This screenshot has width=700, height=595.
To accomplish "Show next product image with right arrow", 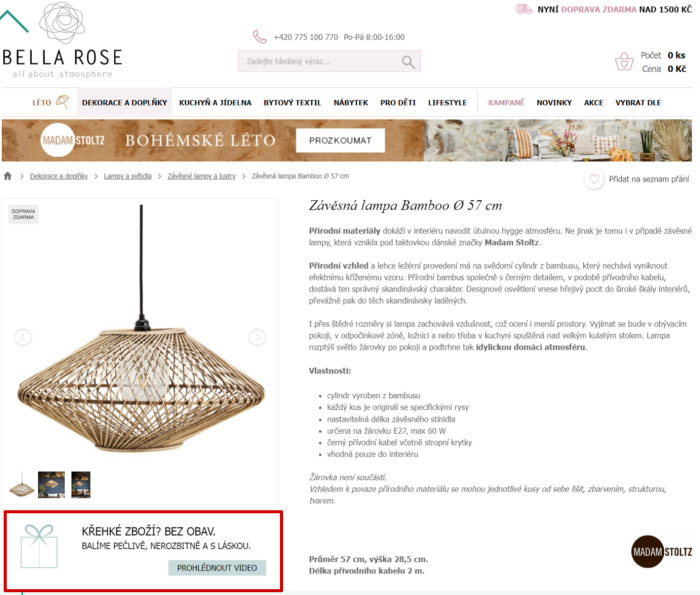I will click(x=257, y=337).
